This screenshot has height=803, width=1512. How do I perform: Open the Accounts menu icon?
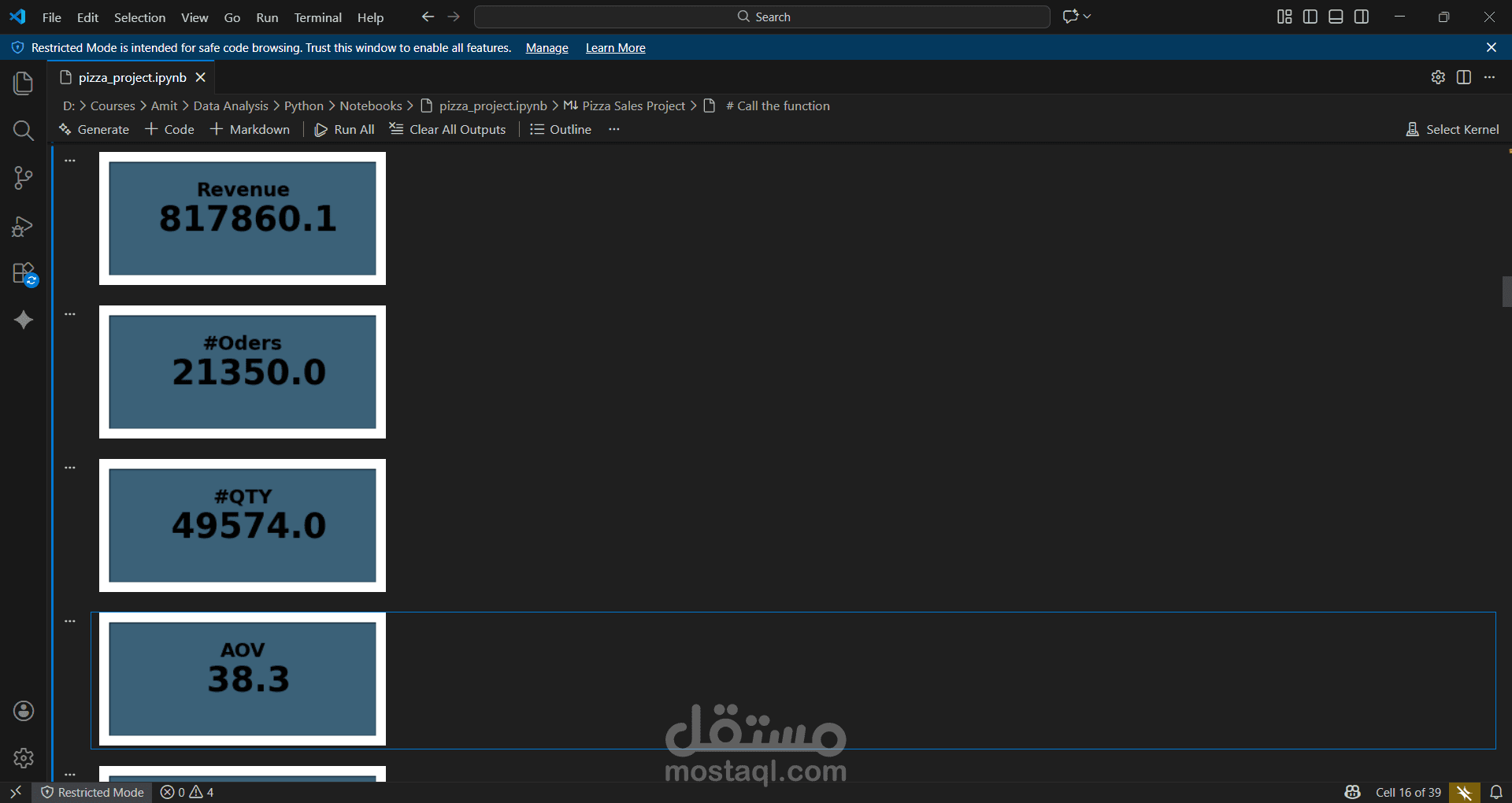[24, 711]
